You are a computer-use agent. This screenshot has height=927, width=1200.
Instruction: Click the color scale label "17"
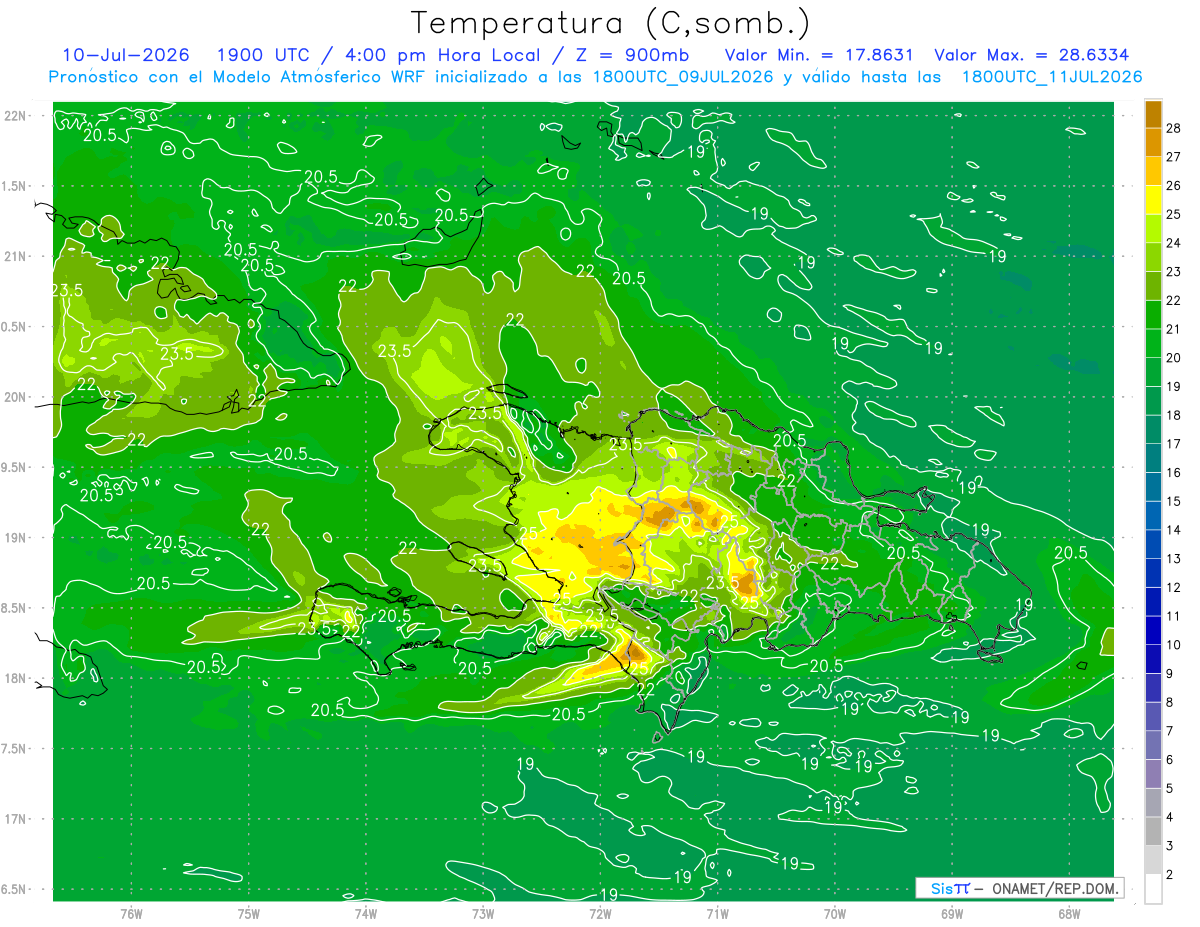[x=1173, y=444]
